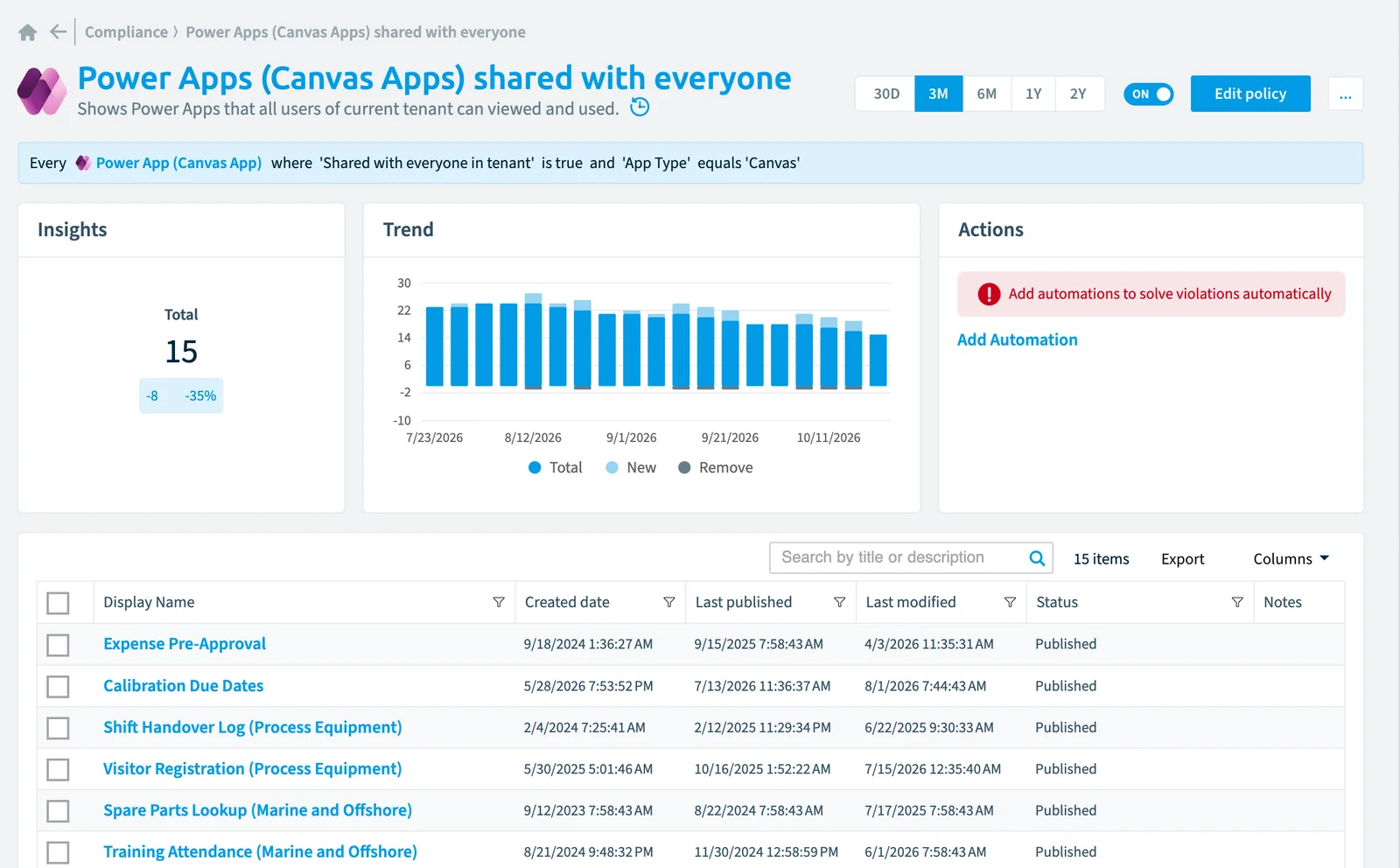Open filter for Created date column
1400x868 pixels.
669,602
